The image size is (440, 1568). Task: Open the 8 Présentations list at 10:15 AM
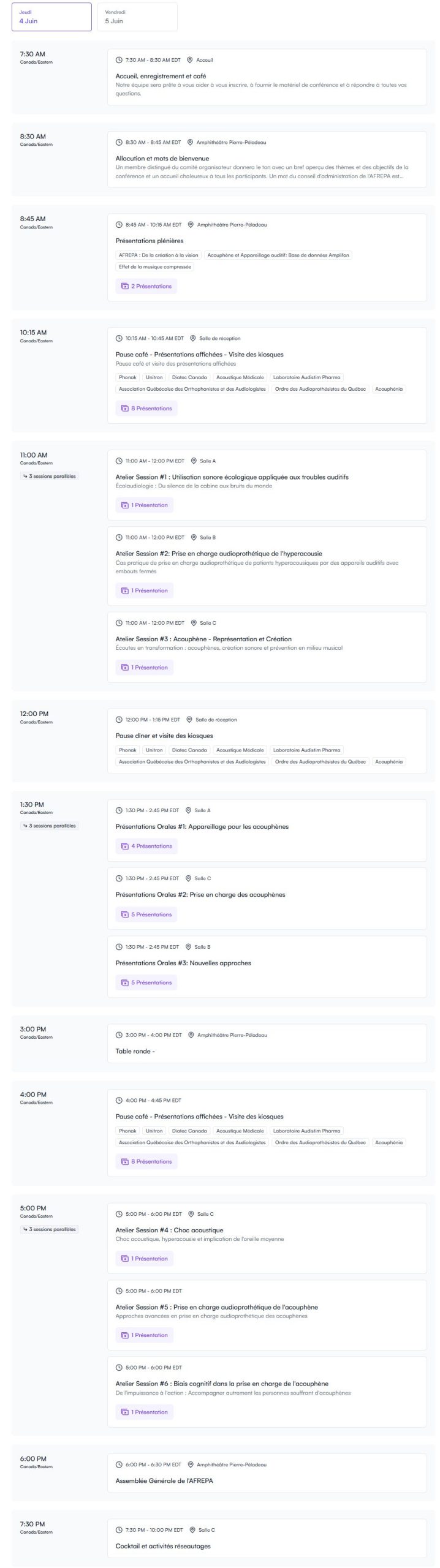[146, 409]
